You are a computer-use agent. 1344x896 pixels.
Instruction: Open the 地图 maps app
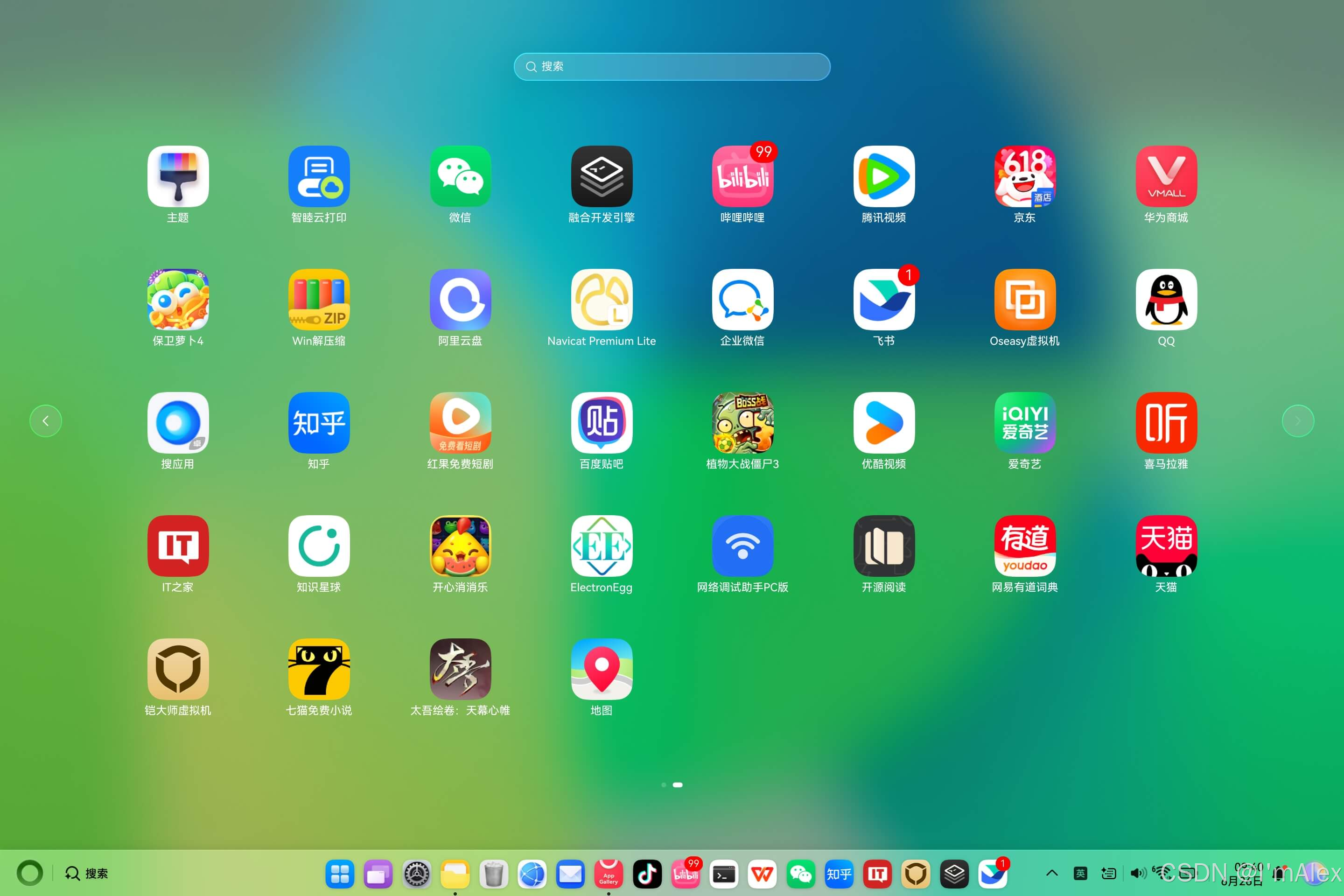(x=602, y=669)
